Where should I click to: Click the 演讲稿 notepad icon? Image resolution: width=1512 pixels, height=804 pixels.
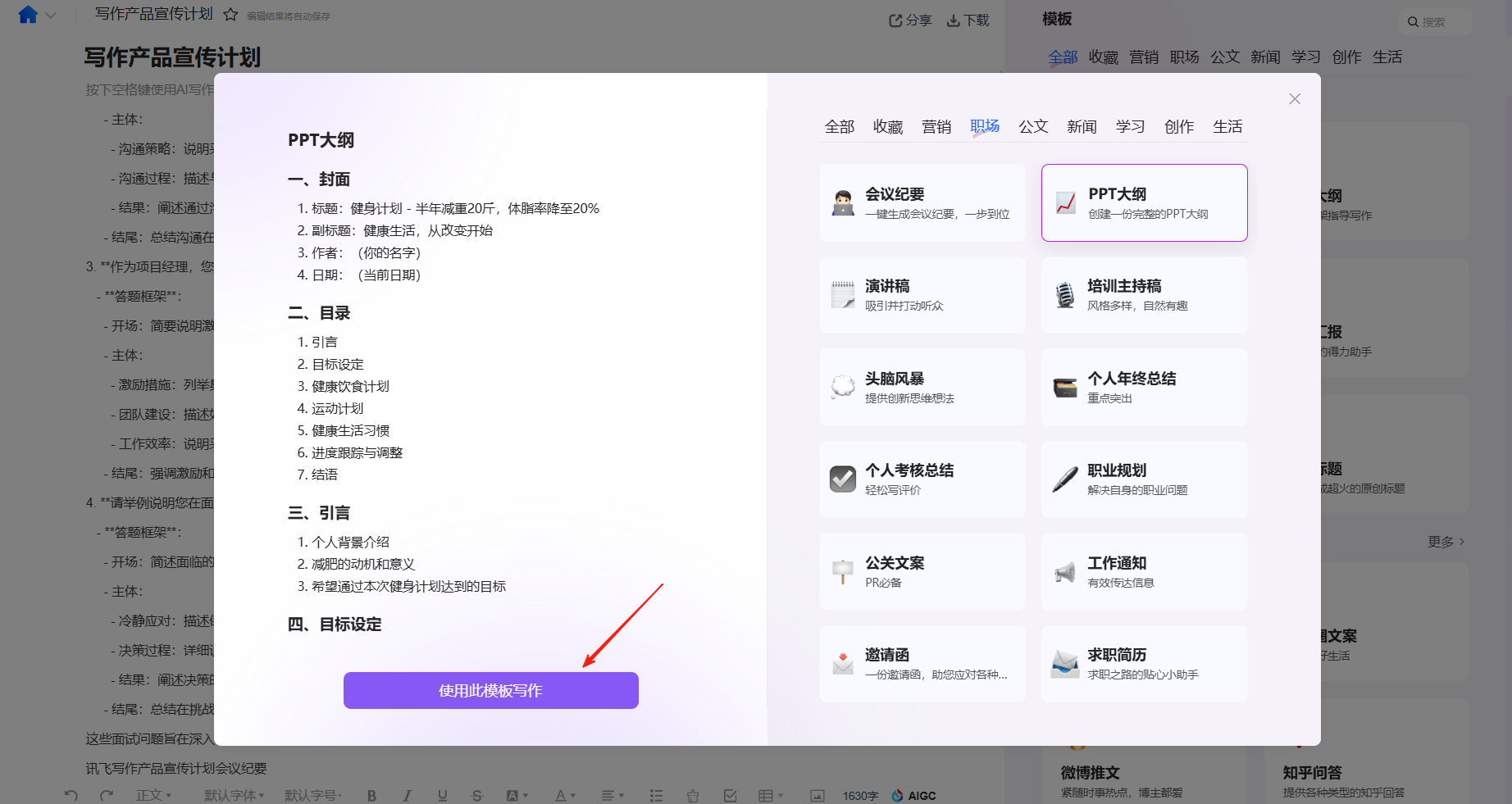click(843, 295)
